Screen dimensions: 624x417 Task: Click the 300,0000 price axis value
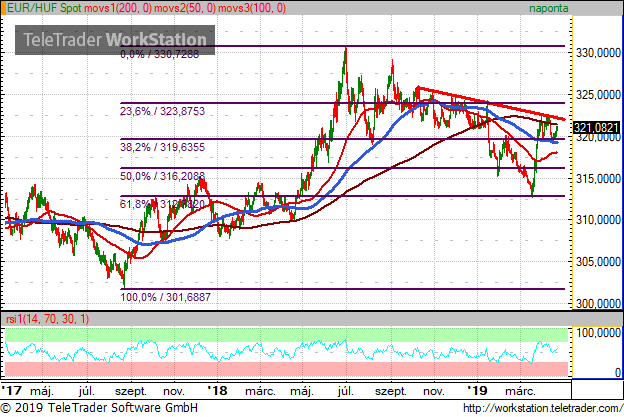coord(599,304)
